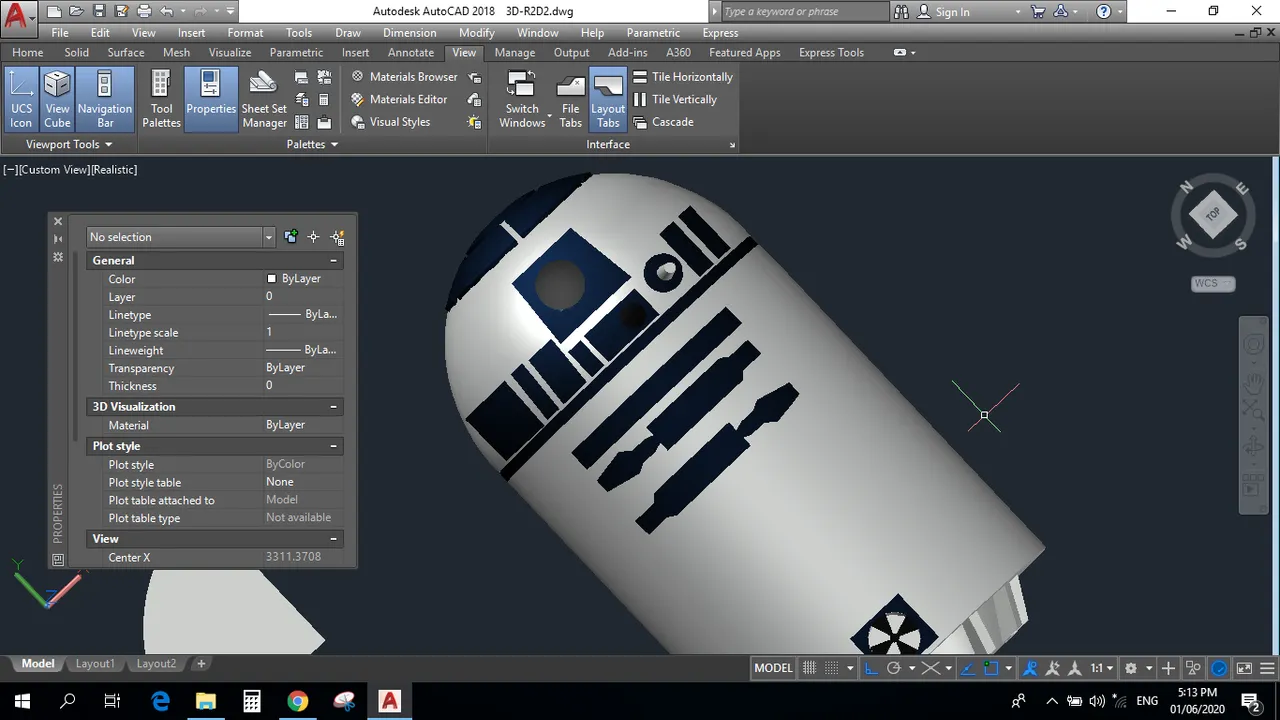Switch to the Annotate ribbon tab

pos(411,52)
